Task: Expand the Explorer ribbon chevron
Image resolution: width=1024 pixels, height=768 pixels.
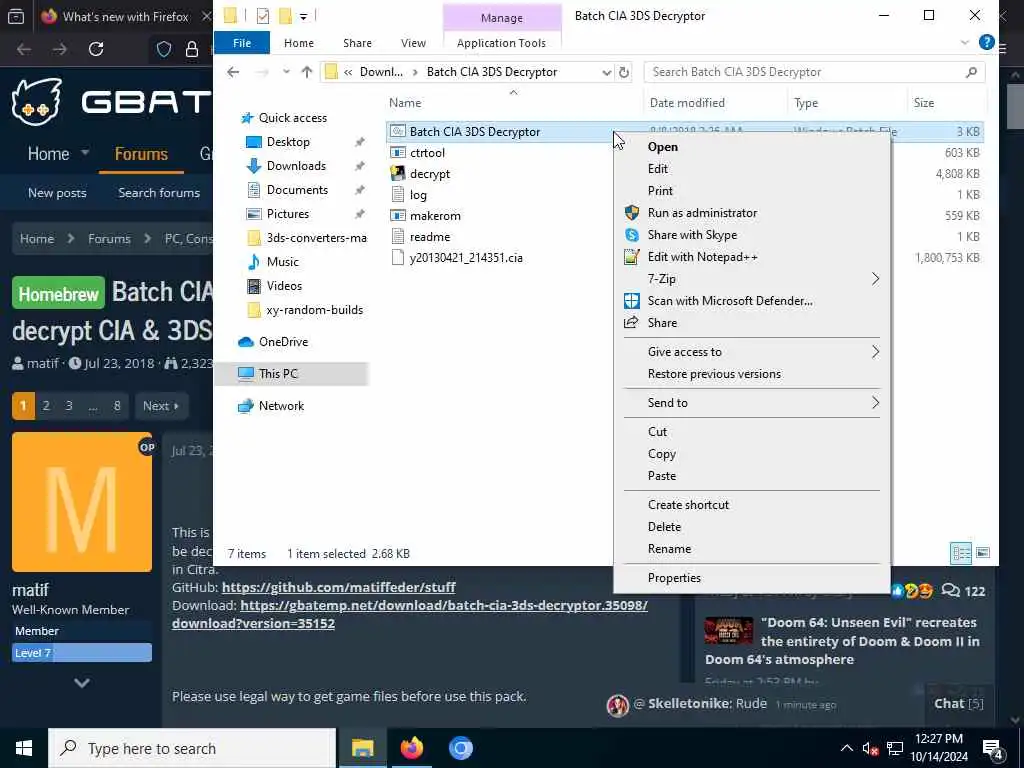Action: 965,42
